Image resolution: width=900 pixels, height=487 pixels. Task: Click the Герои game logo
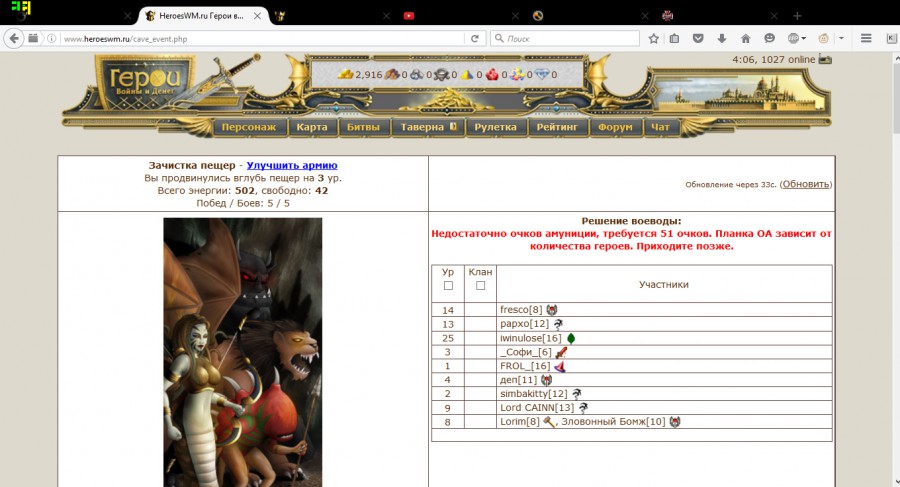coord(145,82)
